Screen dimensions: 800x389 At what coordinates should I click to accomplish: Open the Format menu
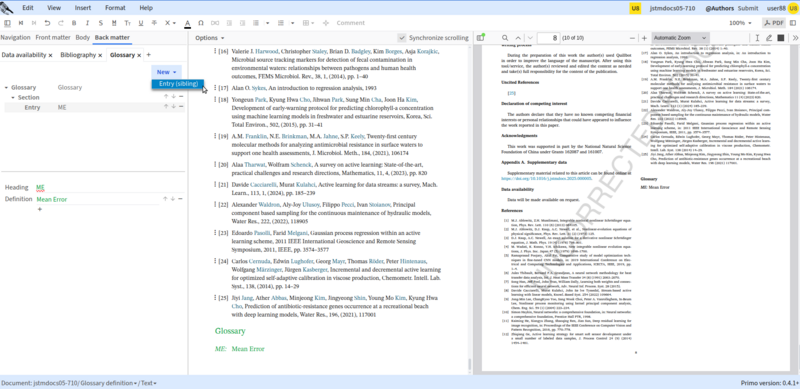(115, 8)
